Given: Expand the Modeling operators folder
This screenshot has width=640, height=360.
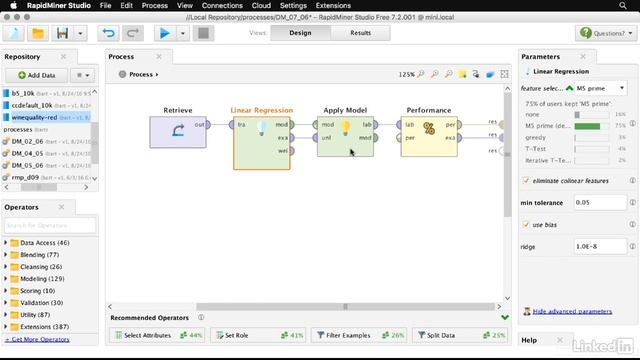Looking at the screenshot, I should pyautogui.click(x=6, y=279).
